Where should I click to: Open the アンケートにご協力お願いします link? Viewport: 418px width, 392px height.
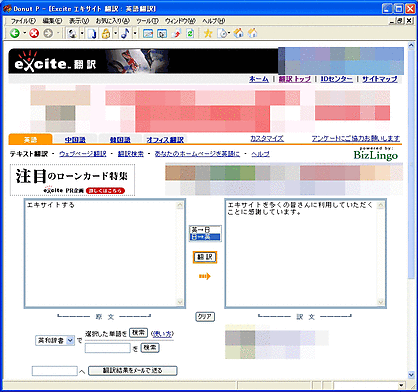[x=356, y=139]
